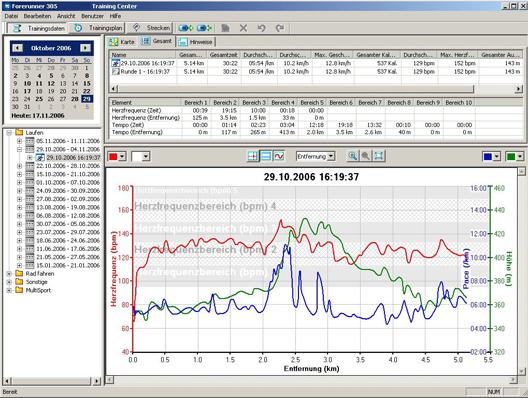Select 18.06.2006 - 24.06.2006 tree row
This screenshot has width=528, height=398.
[68, 240]
